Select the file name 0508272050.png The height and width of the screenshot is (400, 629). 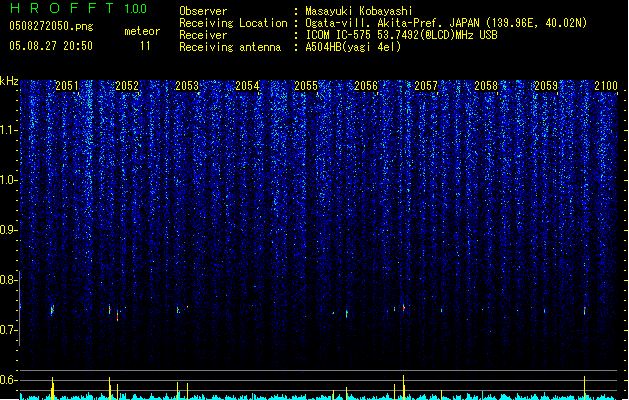(x=51, y=26)
